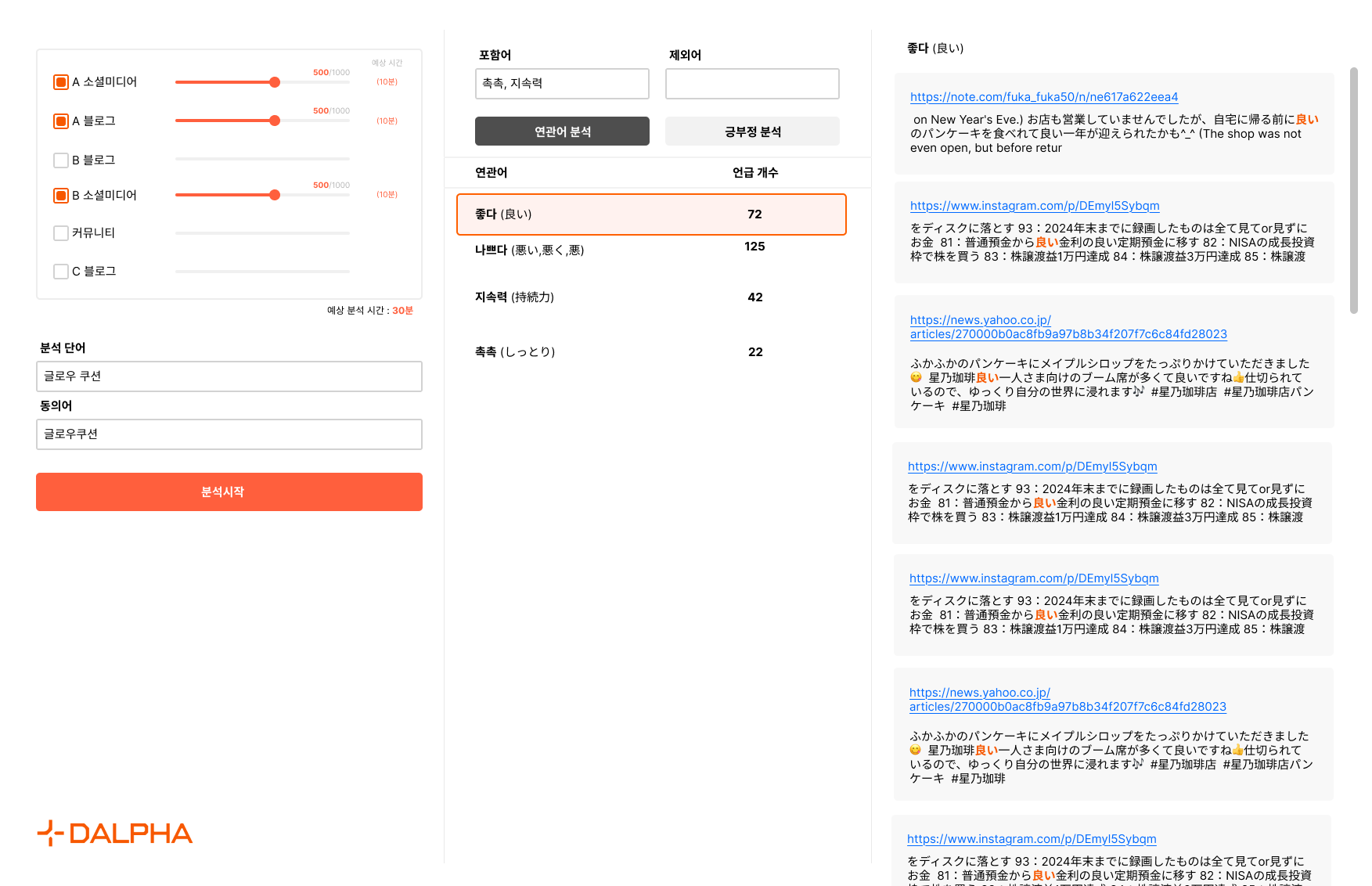Uncheck the A 블로그 checkbox

[x=61, y=121]
